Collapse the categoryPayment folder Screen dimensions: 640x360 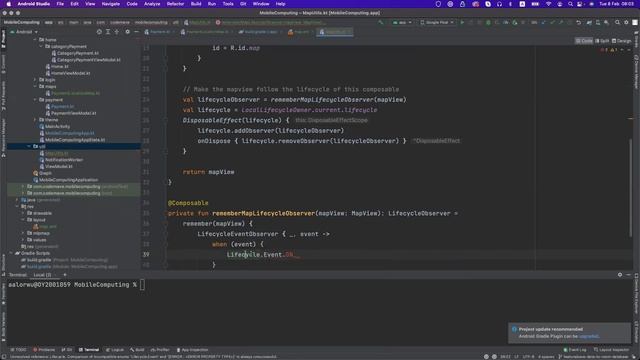[41, 47]
